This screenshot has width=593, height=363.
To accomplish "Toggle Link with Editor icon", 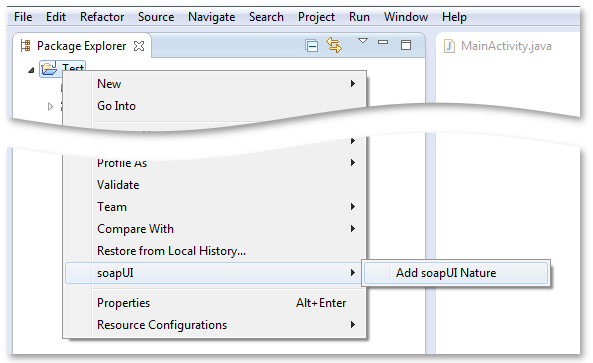I will click(334, 45).
